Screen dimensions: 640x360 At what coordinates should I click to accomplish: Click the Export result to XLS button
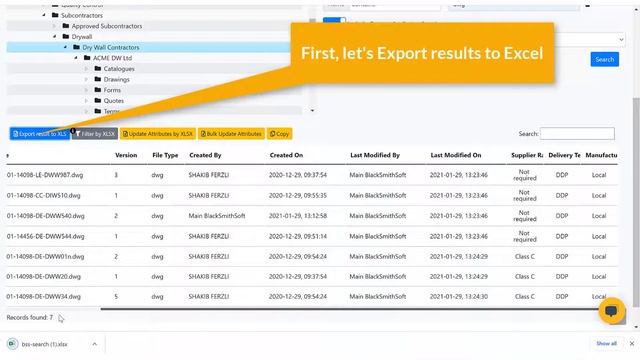(40, 134)
